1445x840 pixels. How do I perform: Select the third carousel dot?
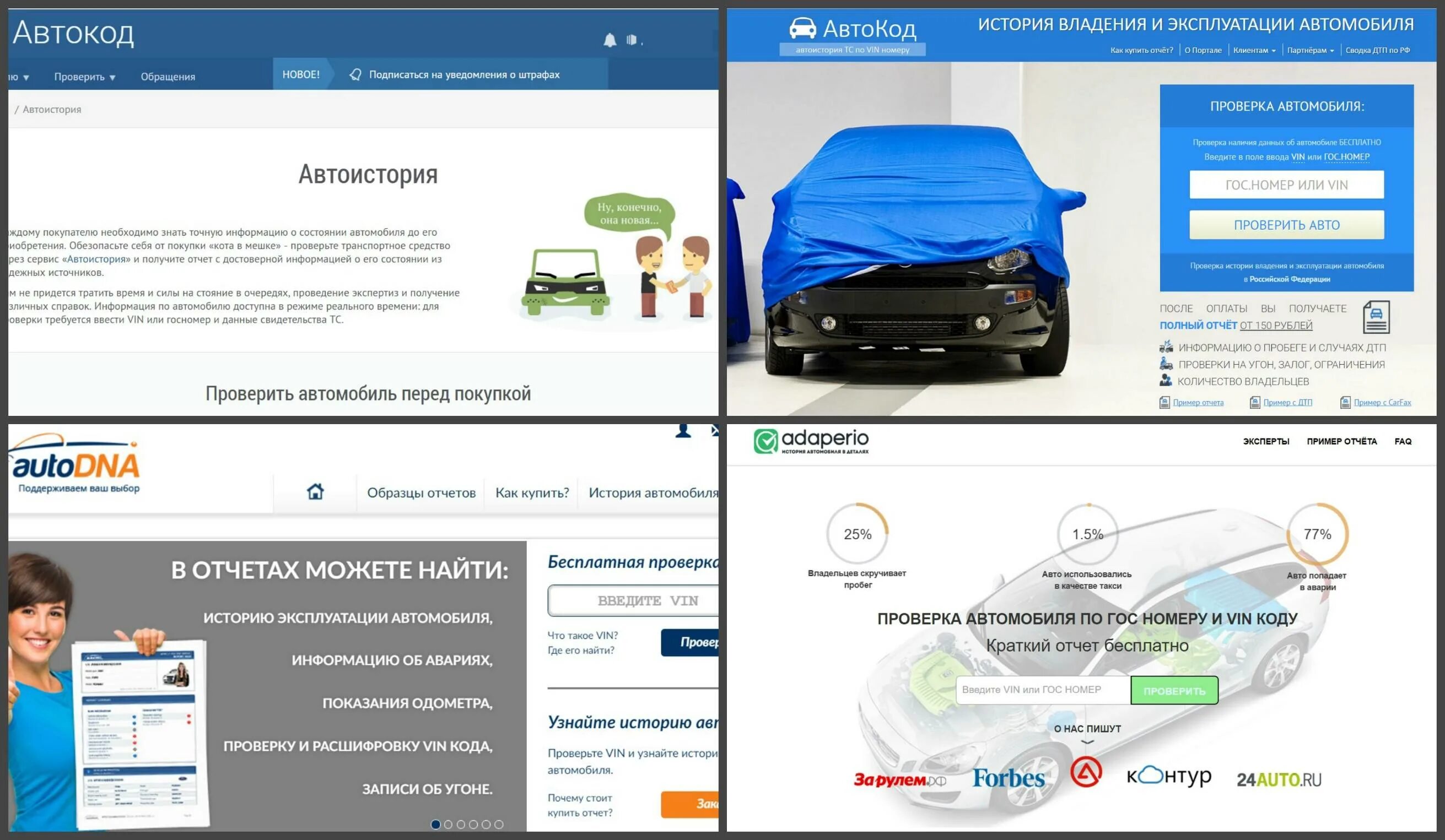point(461,825)
